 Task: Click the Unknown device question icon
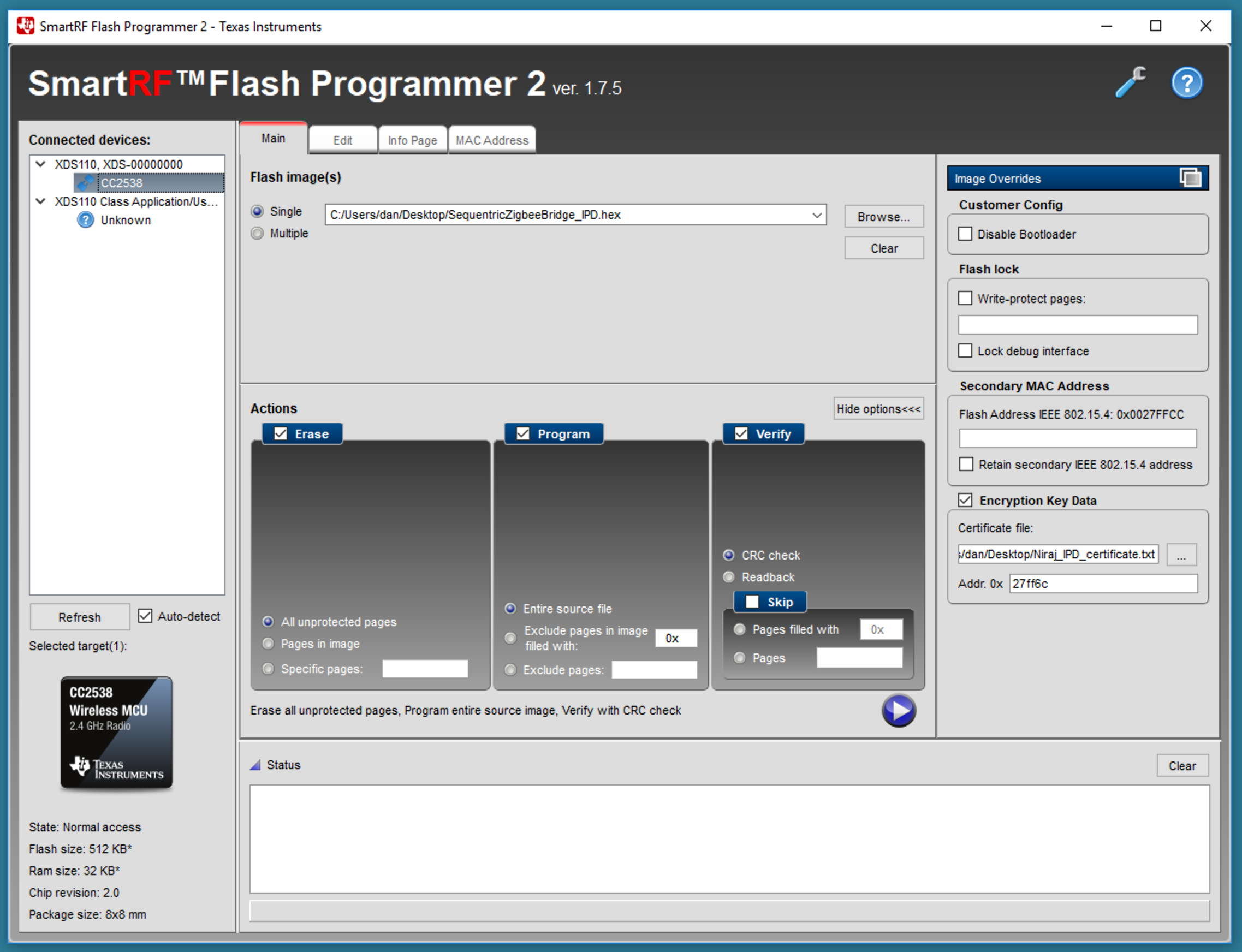click(86, 220)
